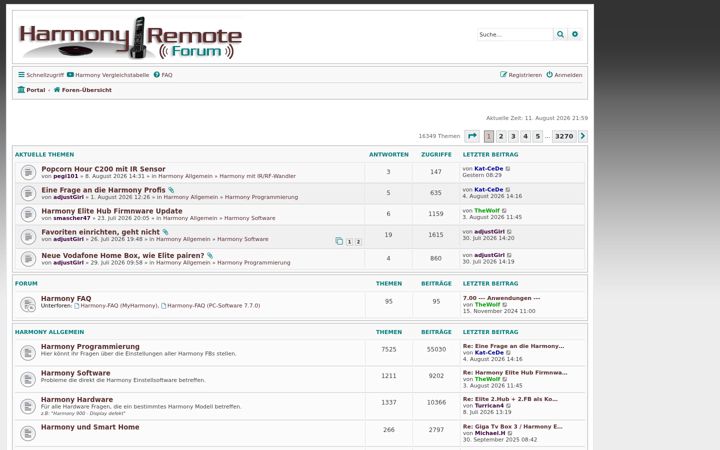Open last post Re: Giga Tv Box 3

tap(512, 427)
